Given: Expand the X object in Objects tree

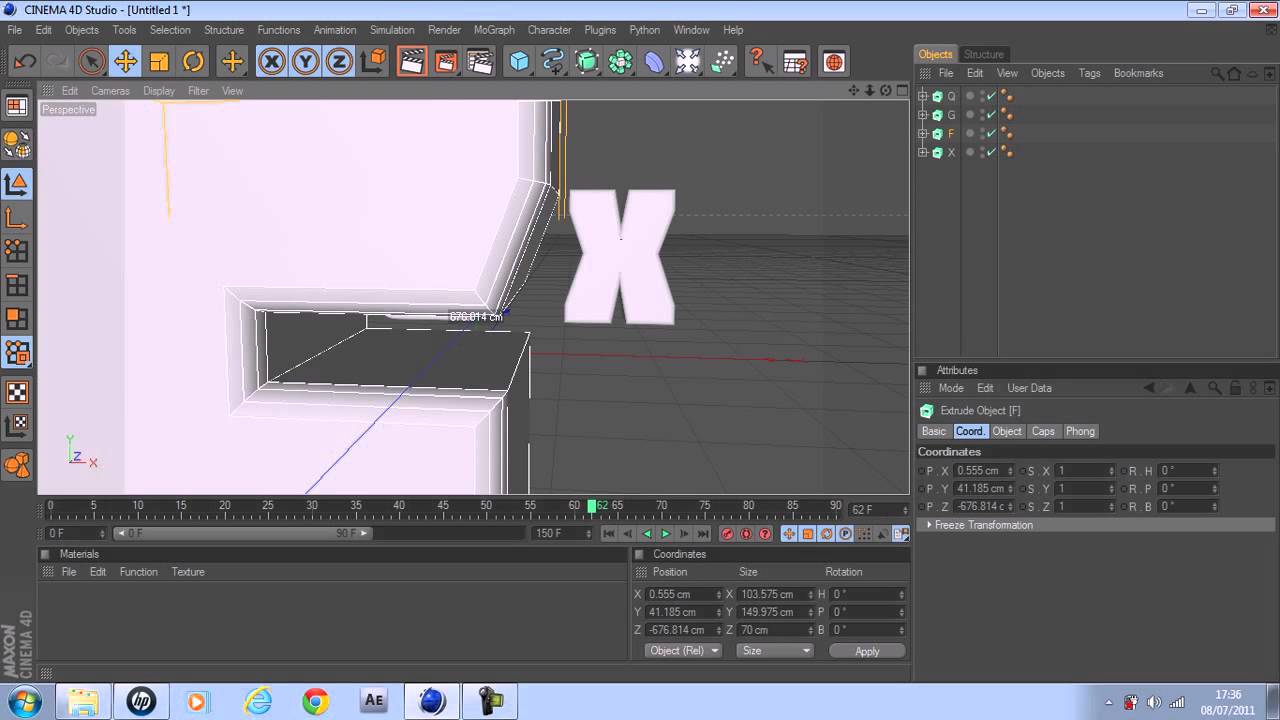Looking at the screenshot, I should (x=923, y=152).
